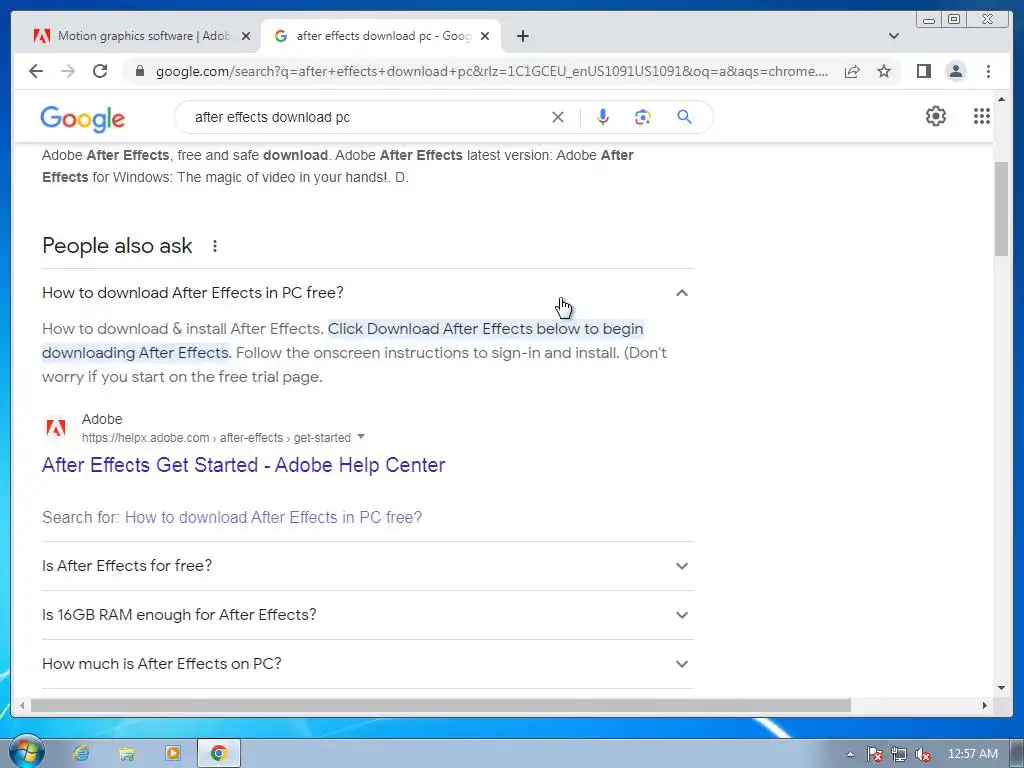Click the vertical scrollbar thumb

[x=1001, y=209]
